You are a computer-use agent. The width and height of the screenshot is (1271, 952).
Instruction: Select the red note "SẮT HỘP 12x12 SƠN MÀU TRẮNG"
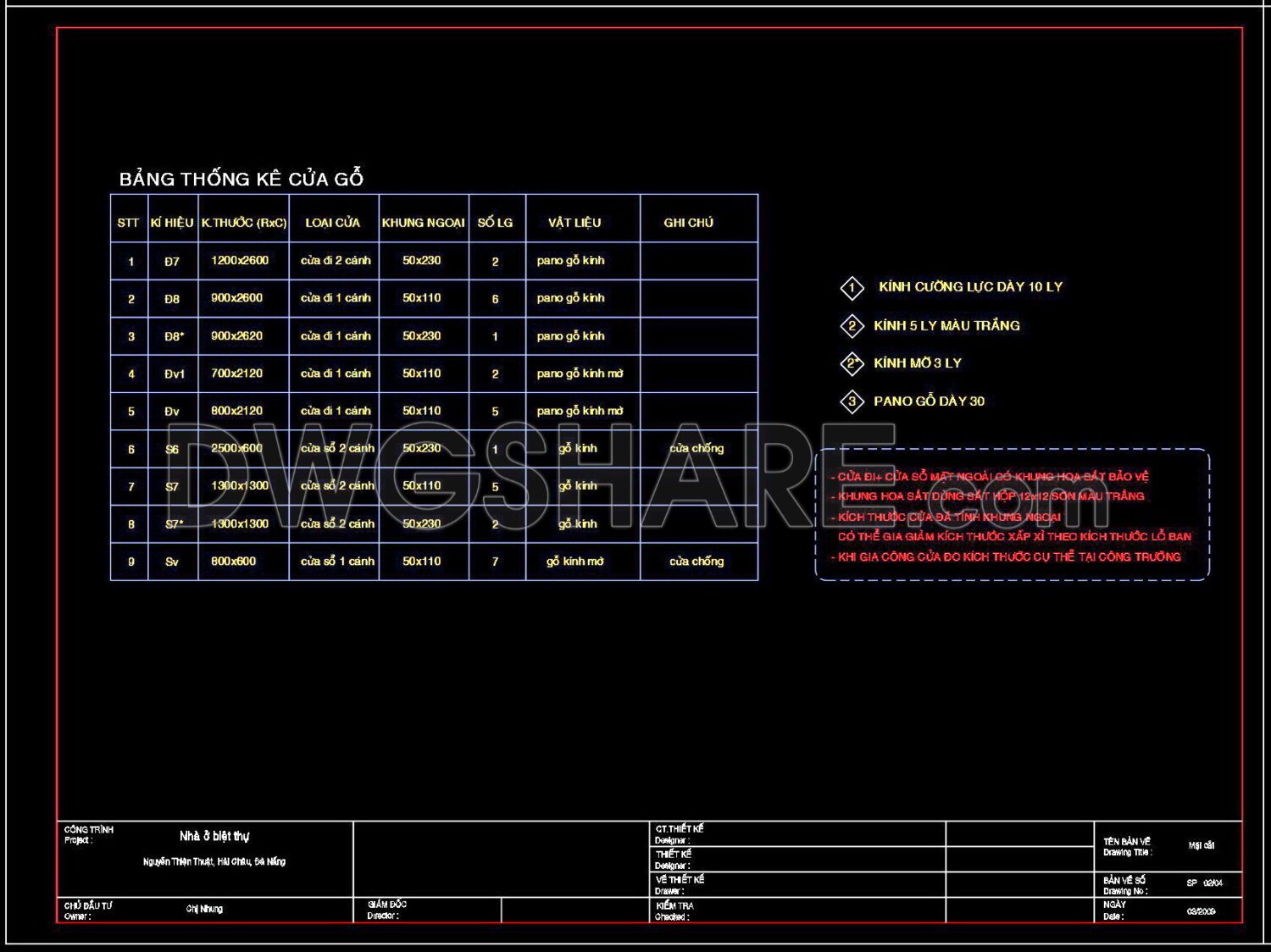[987, 496]
